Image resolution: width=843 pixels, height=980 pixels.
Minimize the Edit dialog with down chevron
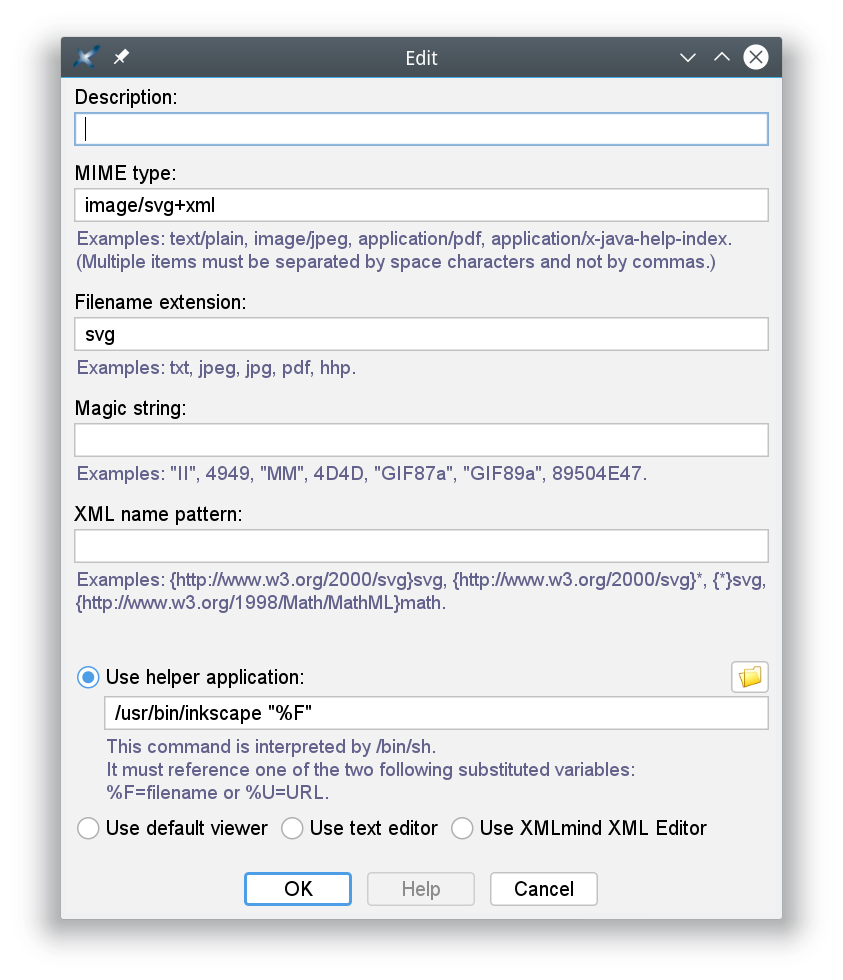(x=687, y=58)
